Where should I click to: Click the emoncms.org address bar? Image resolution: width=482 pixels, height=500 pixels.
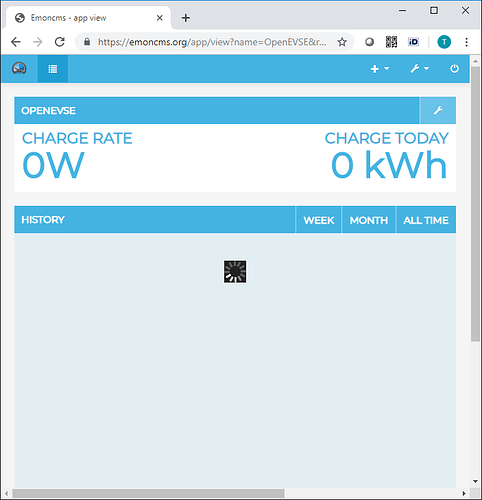coord(212,42)
